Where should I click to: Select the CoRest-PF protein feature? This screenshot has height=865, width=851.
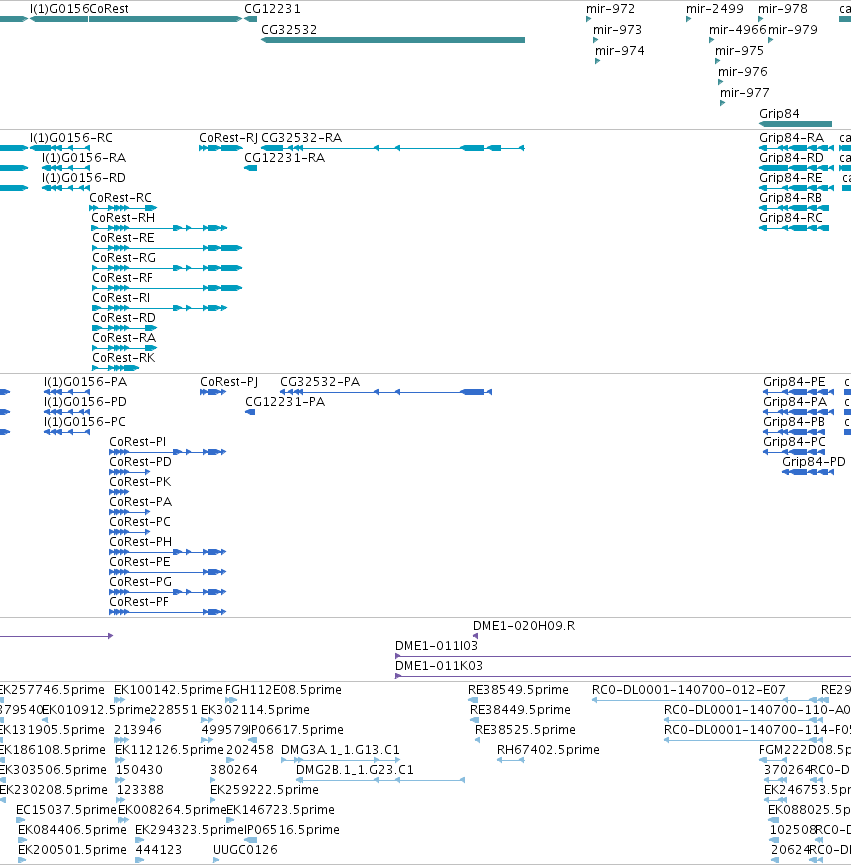(168, 612)
